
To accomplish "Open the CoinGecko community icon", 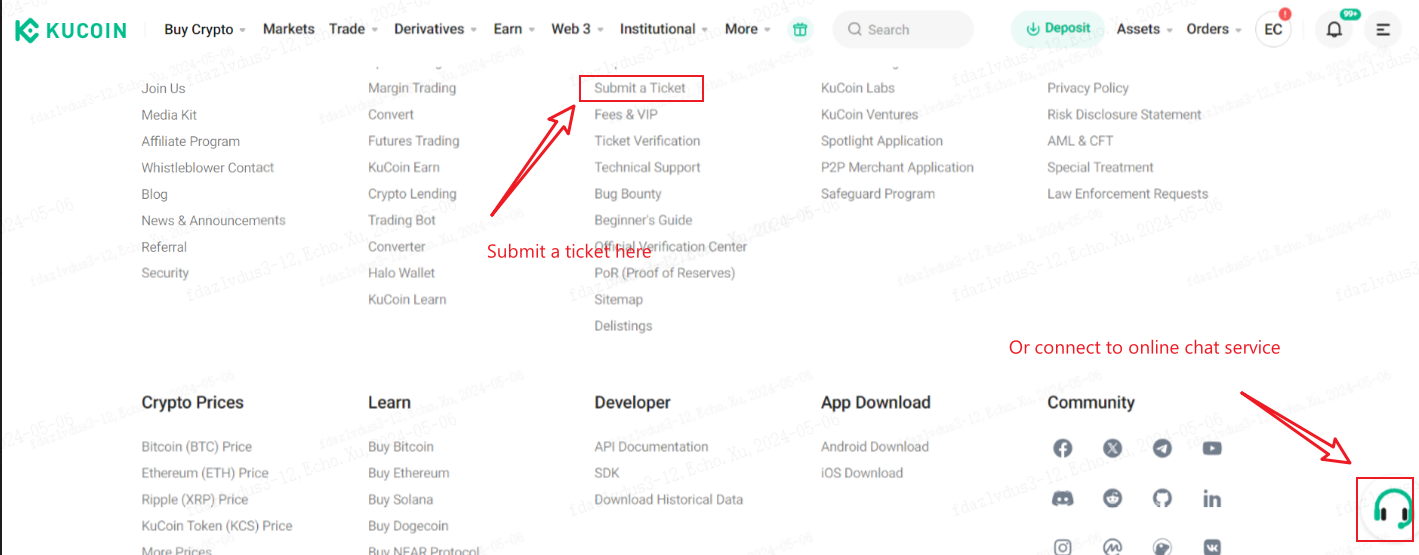I will (x=1162, y=546).
